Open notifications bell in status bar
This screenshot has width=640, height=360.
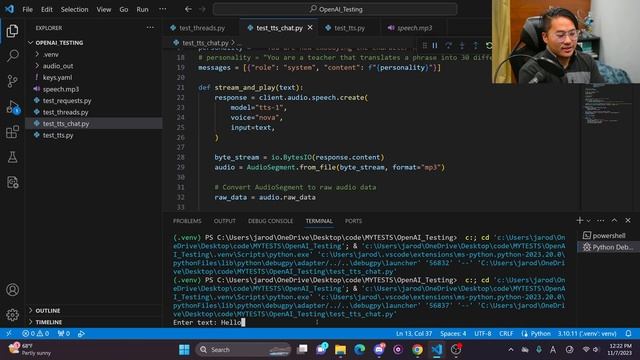629,333
